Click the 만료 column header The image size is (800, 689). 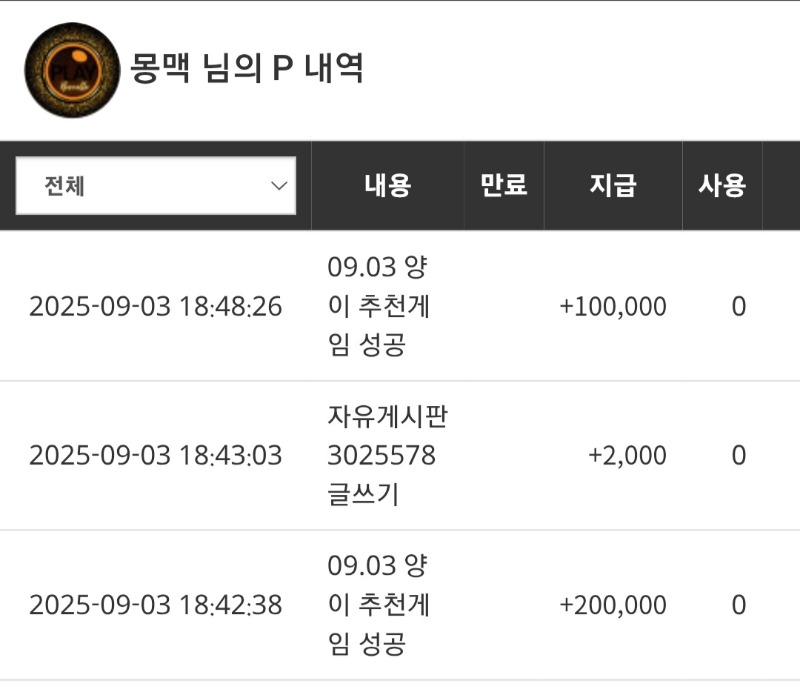click(x=504, y=185)
